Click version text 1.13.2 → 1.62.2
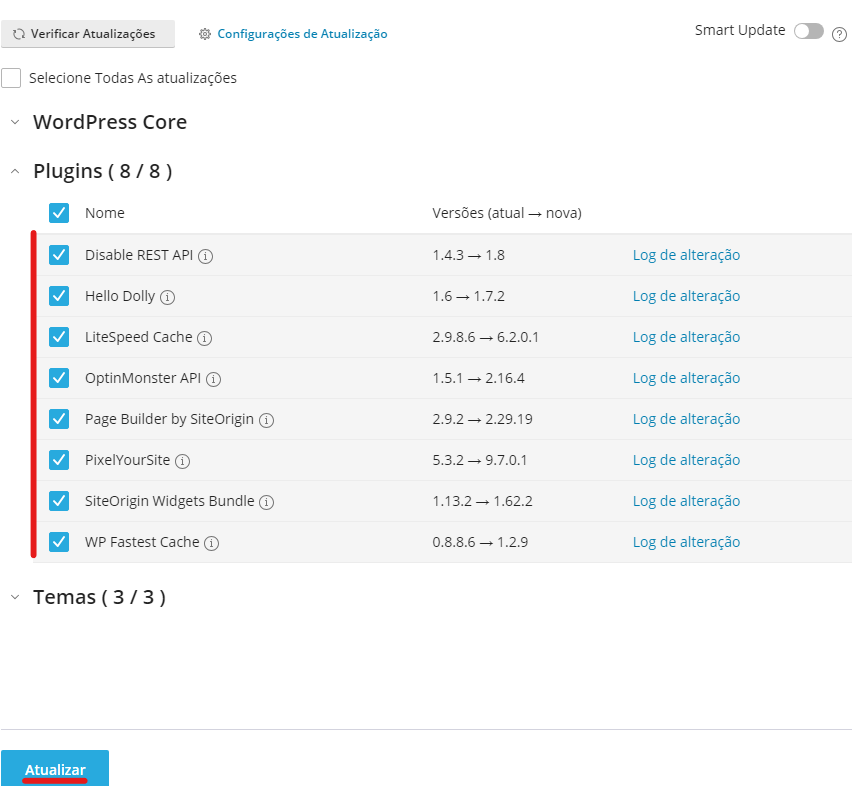Image resolution: width=852 pixels, height=786 pixels. coord(483,501)
